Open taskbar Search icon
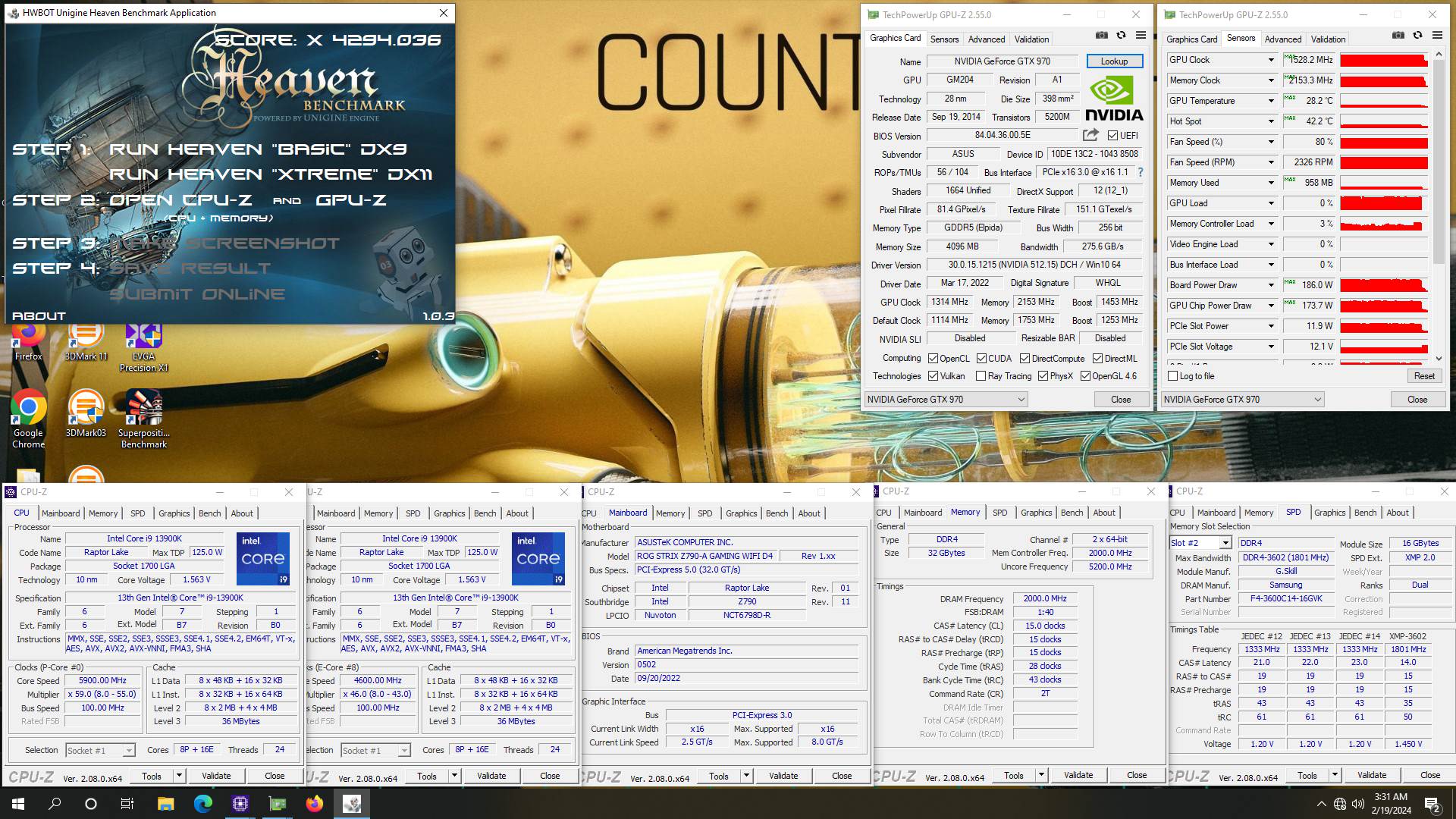This screenshot has height=819, width=1456. click(55, 804)
